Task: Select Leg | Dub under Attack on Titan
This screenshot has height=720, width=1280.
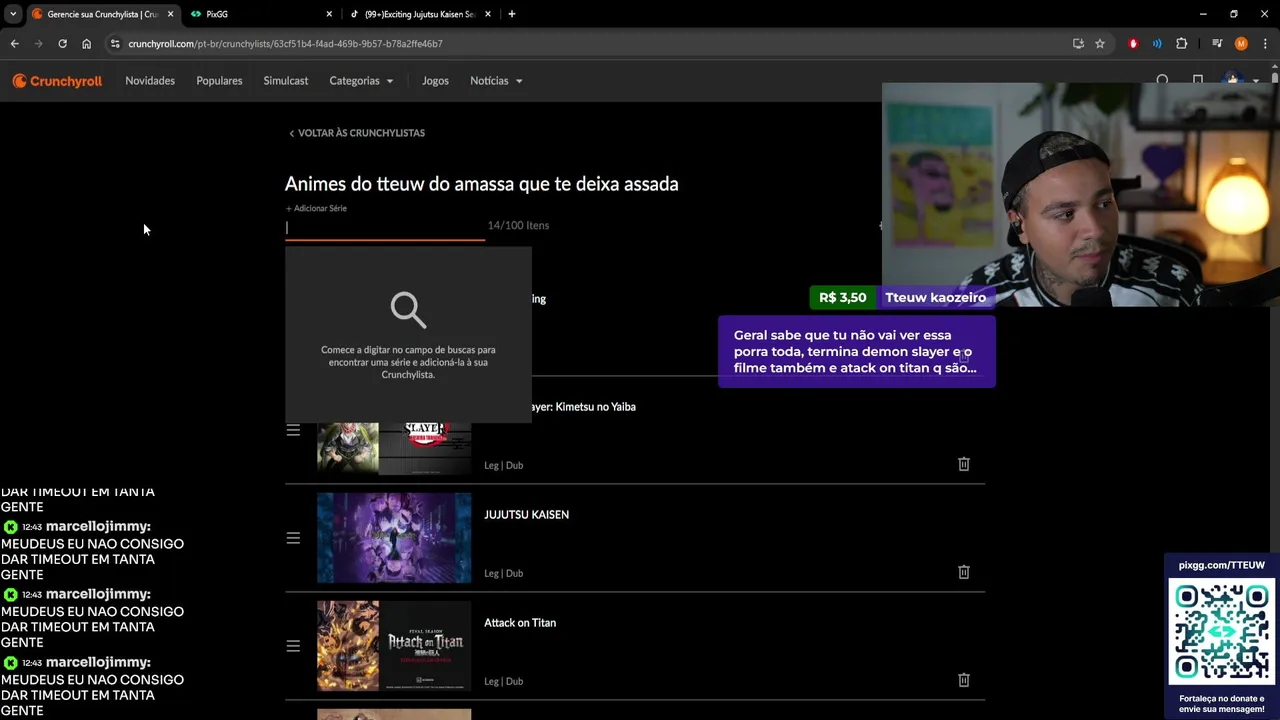Action: [503, 681]
